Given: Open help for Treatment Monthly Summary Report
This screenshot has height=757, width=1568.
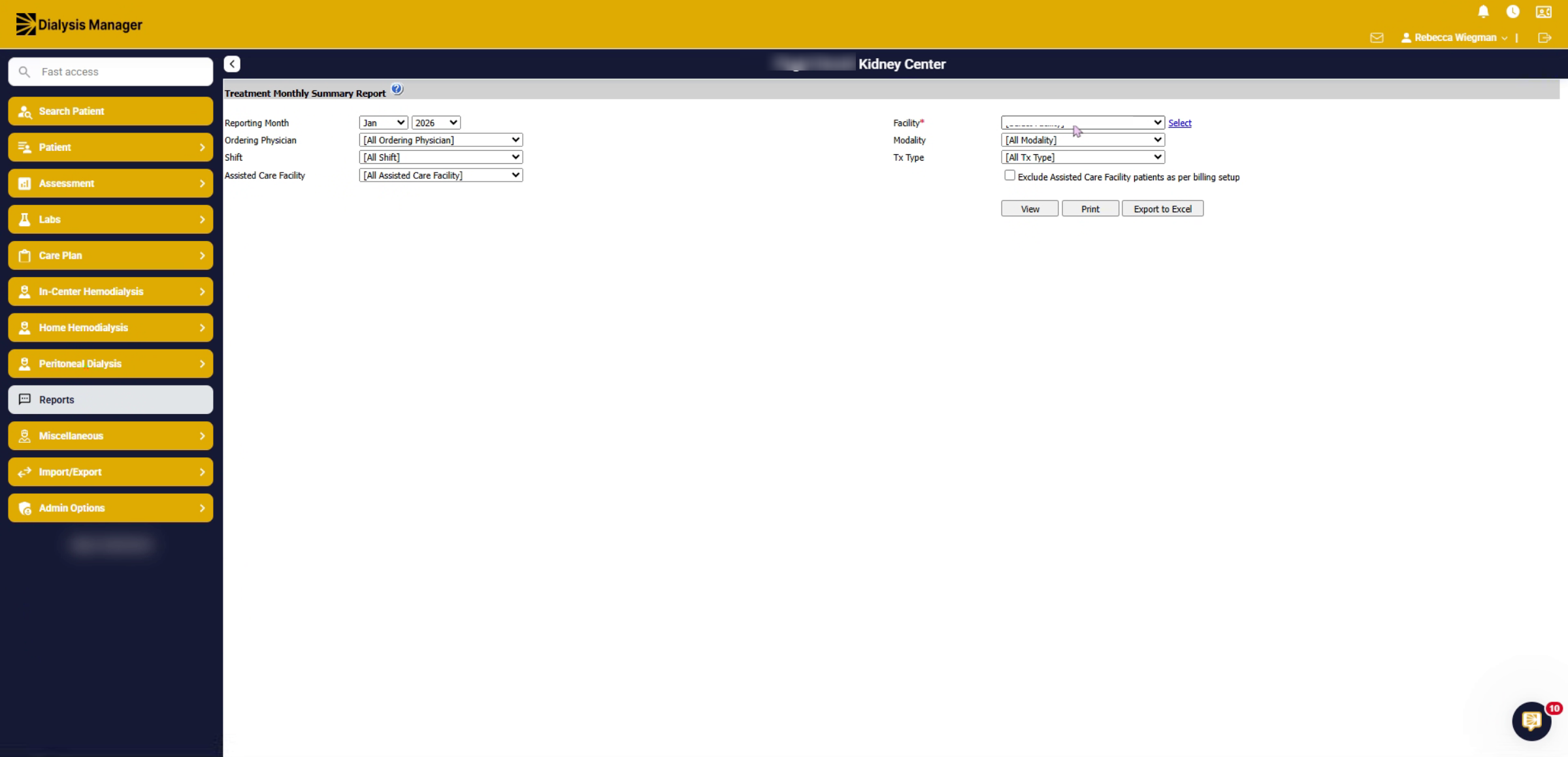Looking at the screenshot, I should 397,89.
